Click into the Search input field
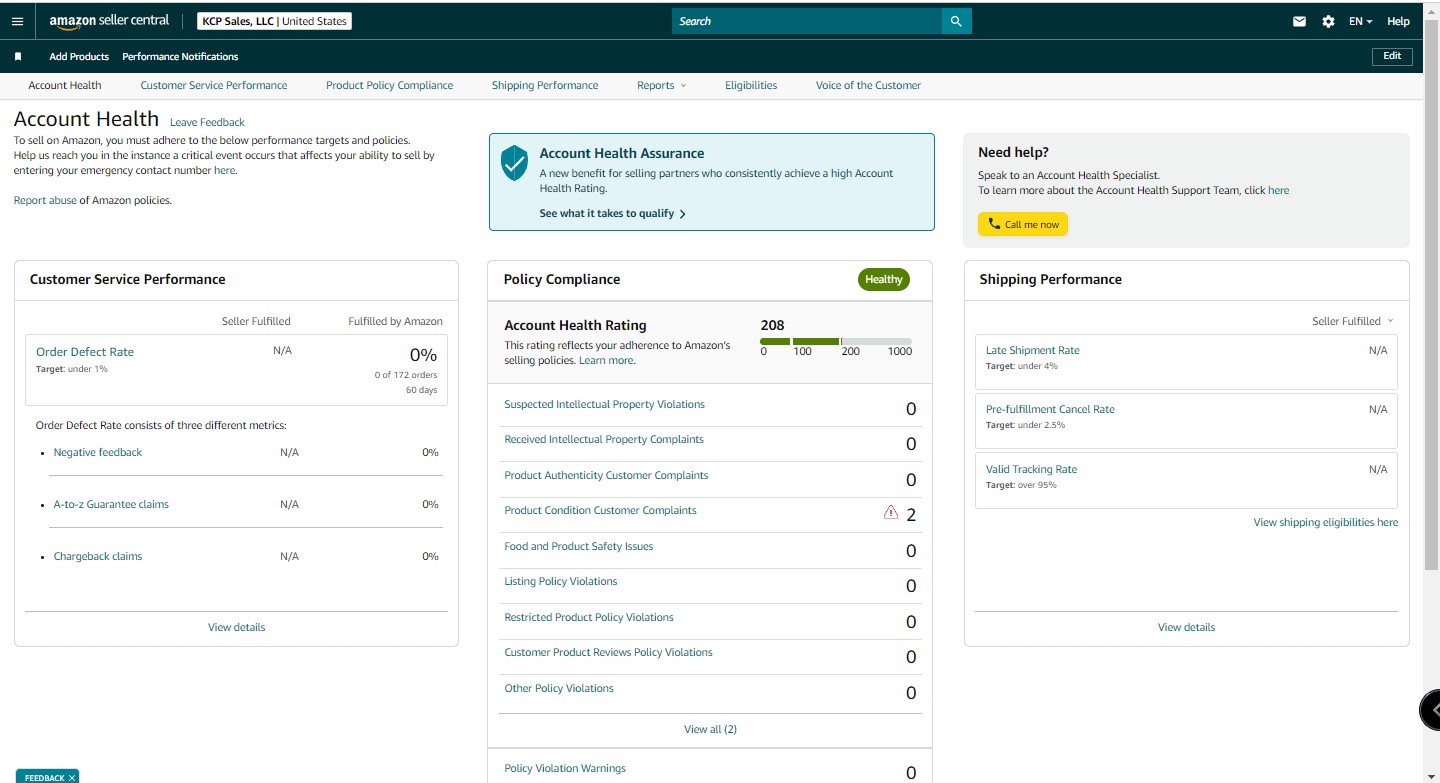1440x783 pixels. click(806, 21)
